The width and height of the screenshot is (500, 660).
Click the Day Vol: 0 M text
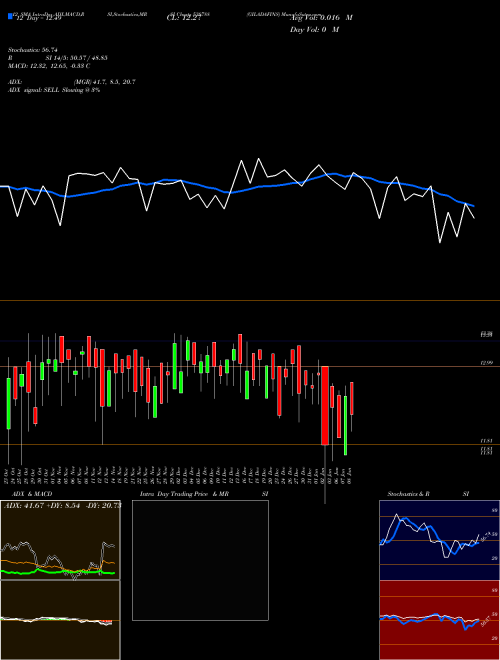[314, 30]
